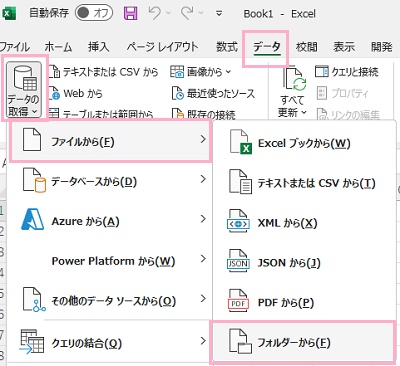Click the Undo arrow icon
The image size is (400, 366).
tap(155, 13)
